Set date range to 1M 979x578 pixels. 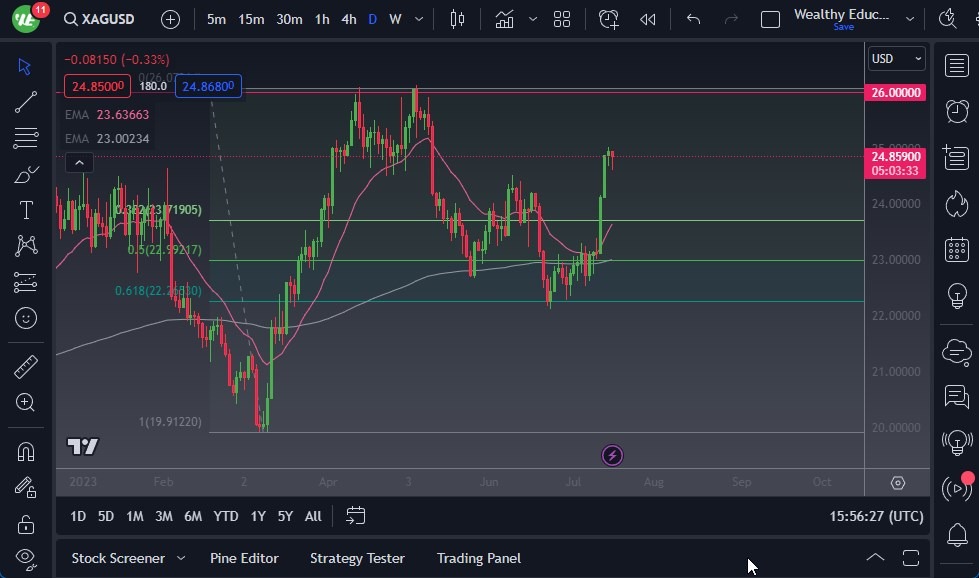(x=134, y=516)
